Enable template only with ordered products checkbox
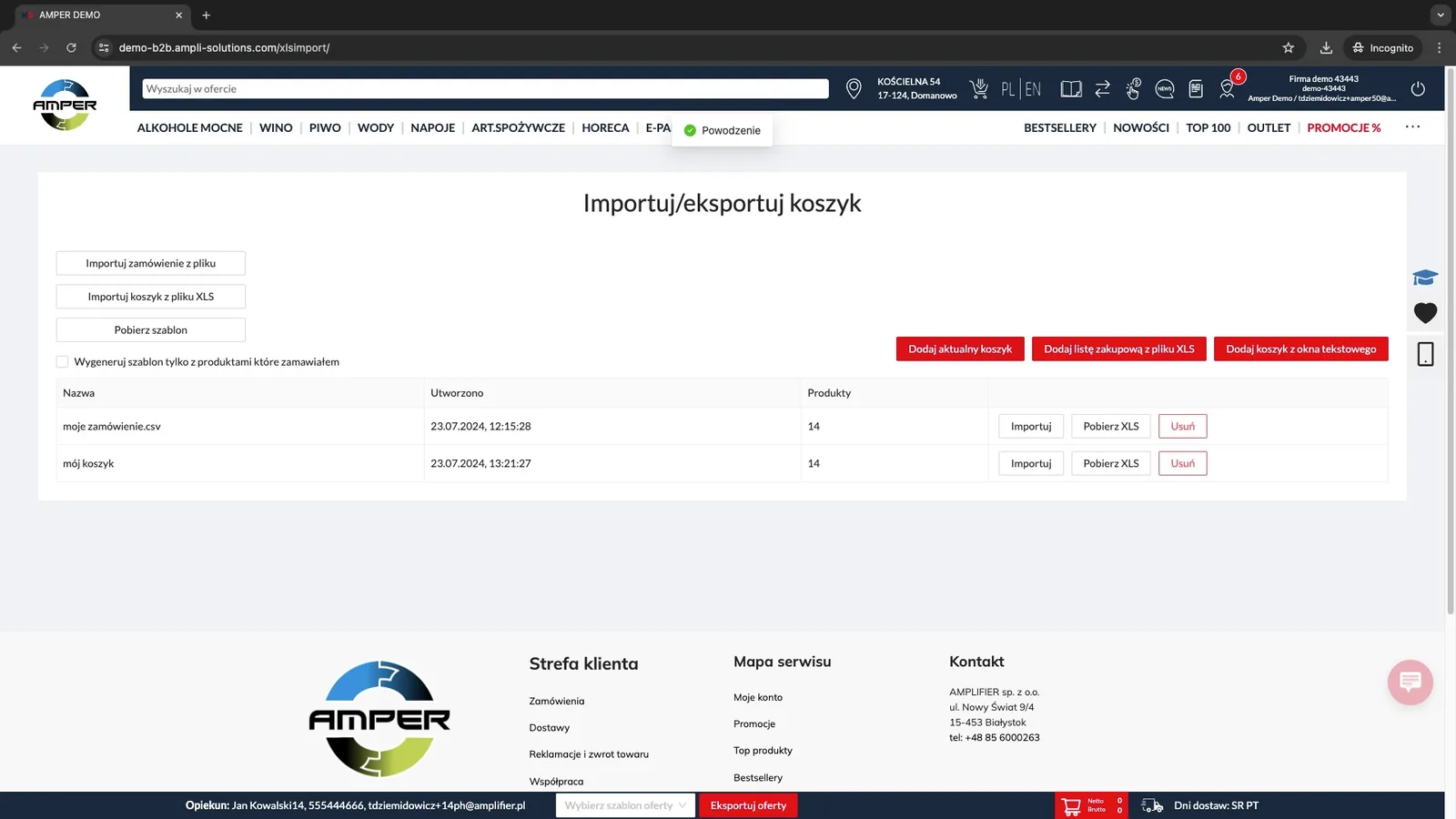1456x819 pixels. pos(62,361)
